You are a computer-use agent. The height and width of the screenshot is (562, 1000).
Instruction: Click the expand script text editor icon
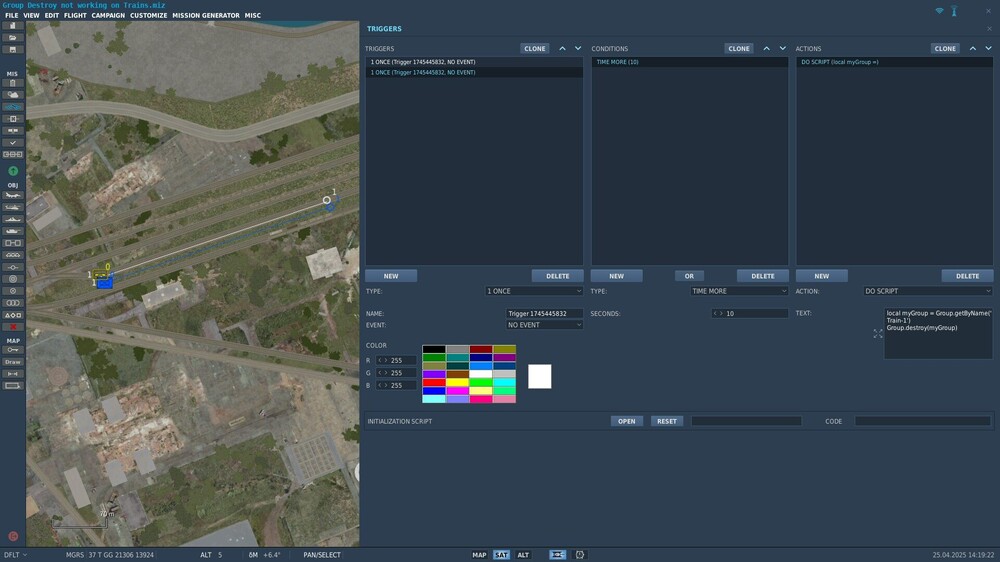878,334
